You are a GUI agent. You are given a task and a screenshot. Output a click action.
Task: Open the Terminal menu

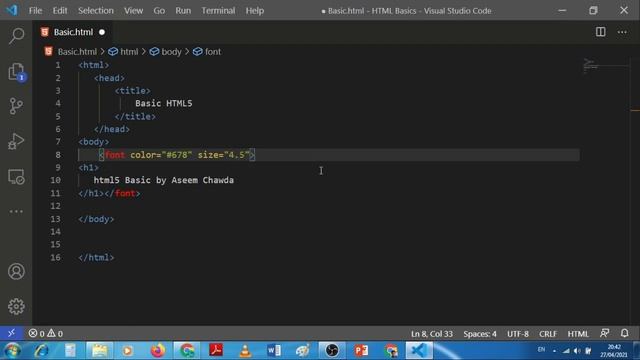218,11
